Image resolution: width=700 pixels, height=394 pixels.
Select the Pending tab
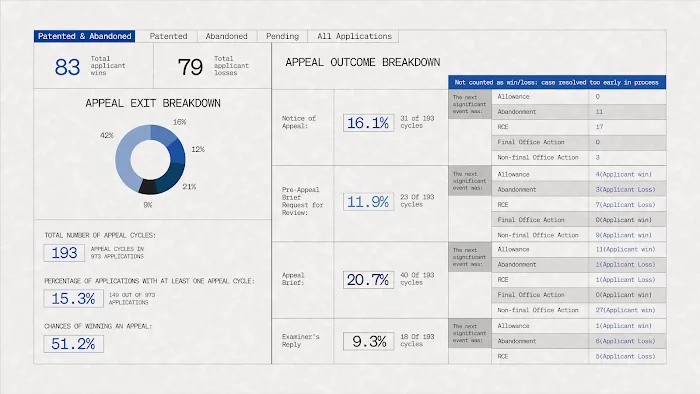[x=282, y=36]
